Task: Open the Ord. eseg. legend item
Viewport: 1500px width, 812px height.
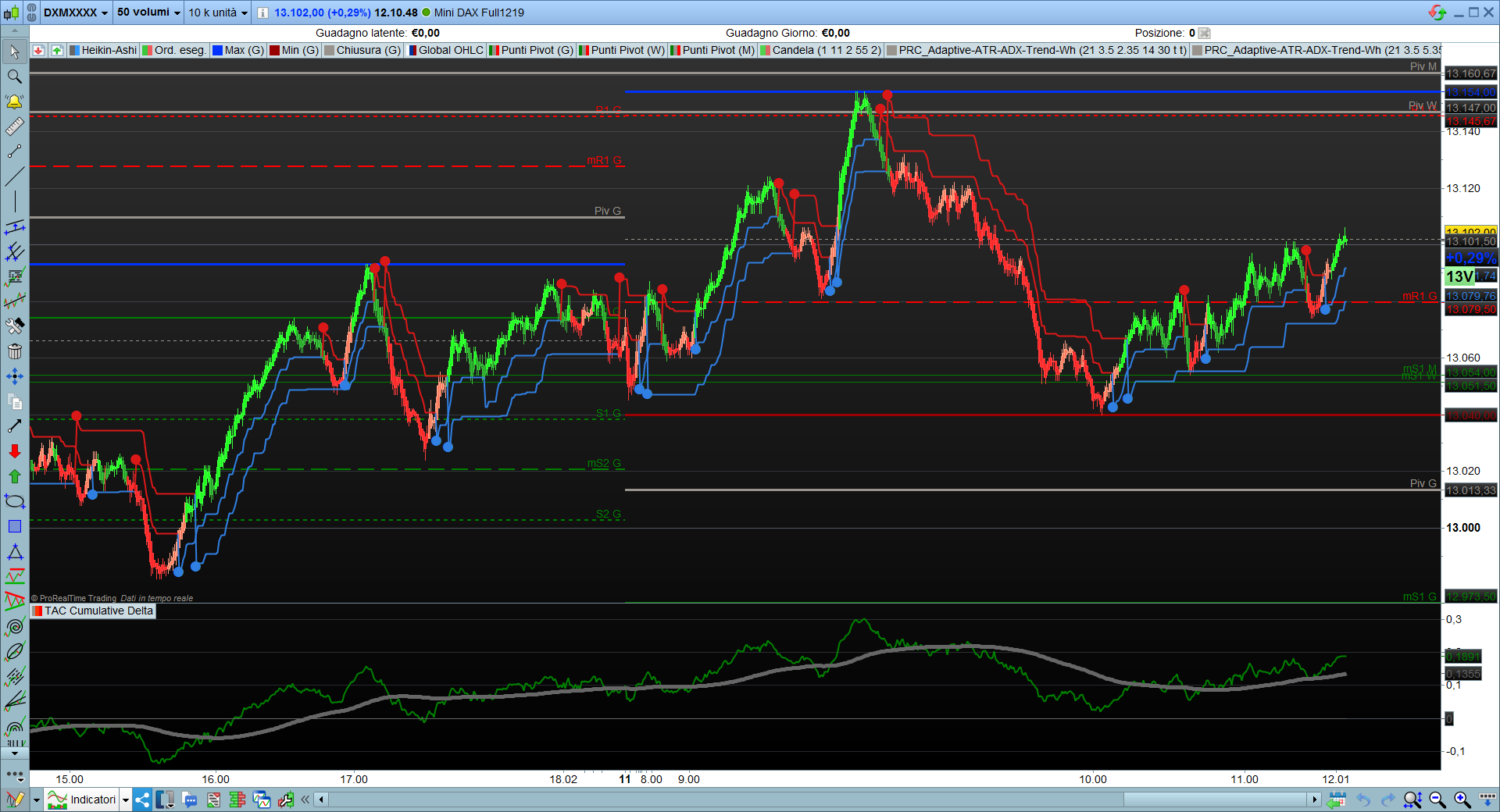Action: (174, 50)
